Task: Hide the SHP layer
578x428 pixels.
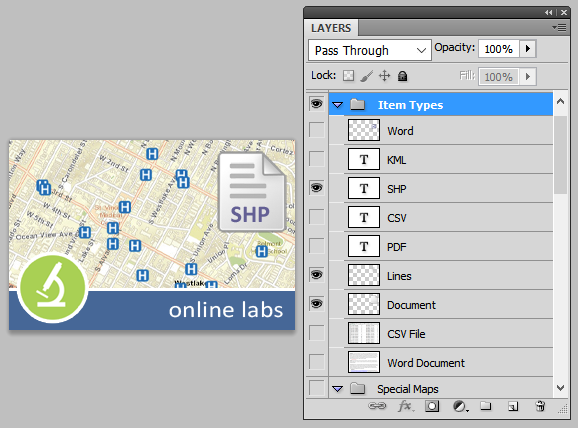Action: [x=316, y=188]
